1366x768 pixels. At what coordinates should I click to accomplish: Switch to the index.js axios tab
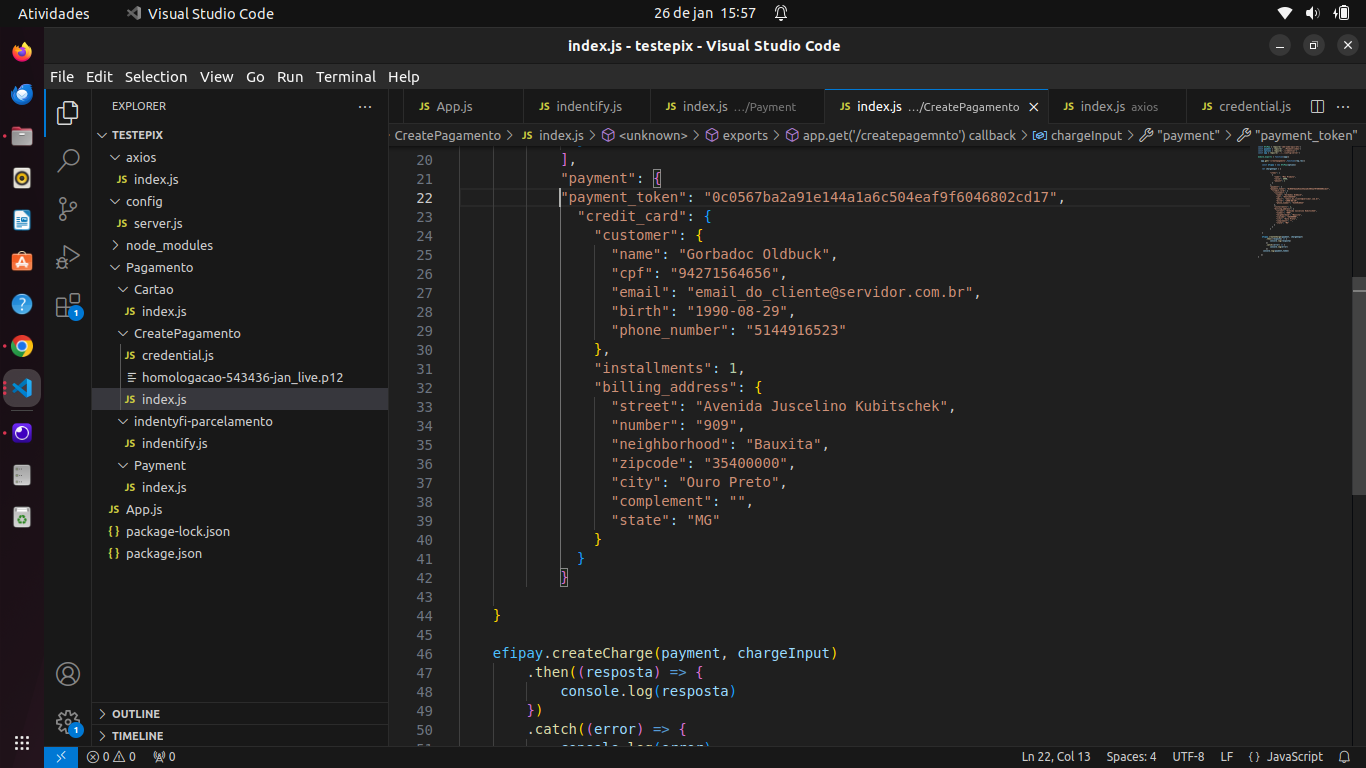point(1118,106)
